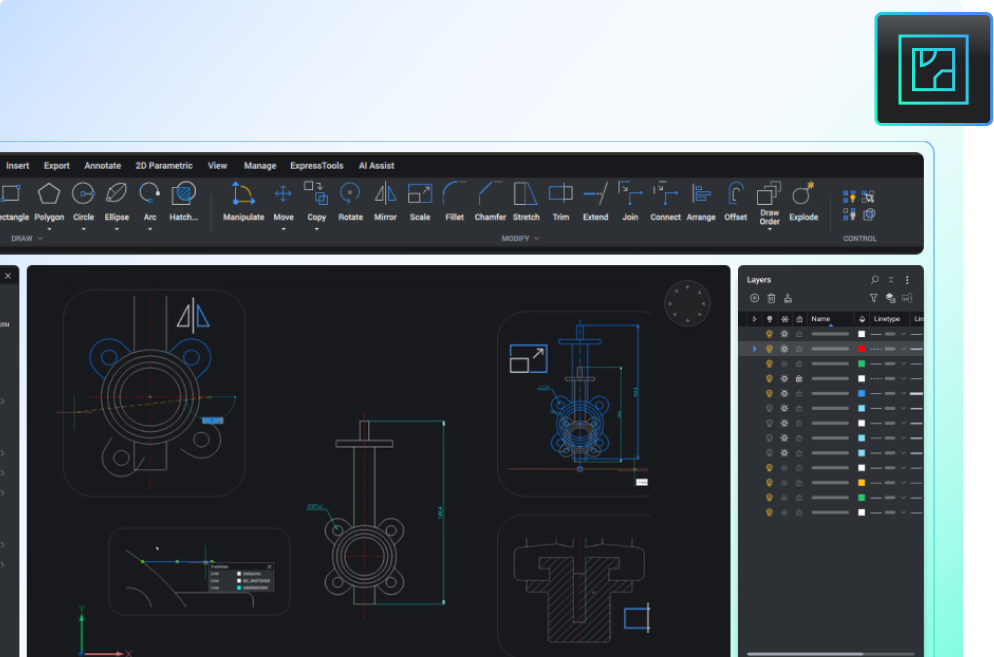Open the Arc tool dropdown arrow
Screen dimensions: 994x657
(x=150, y=229)
